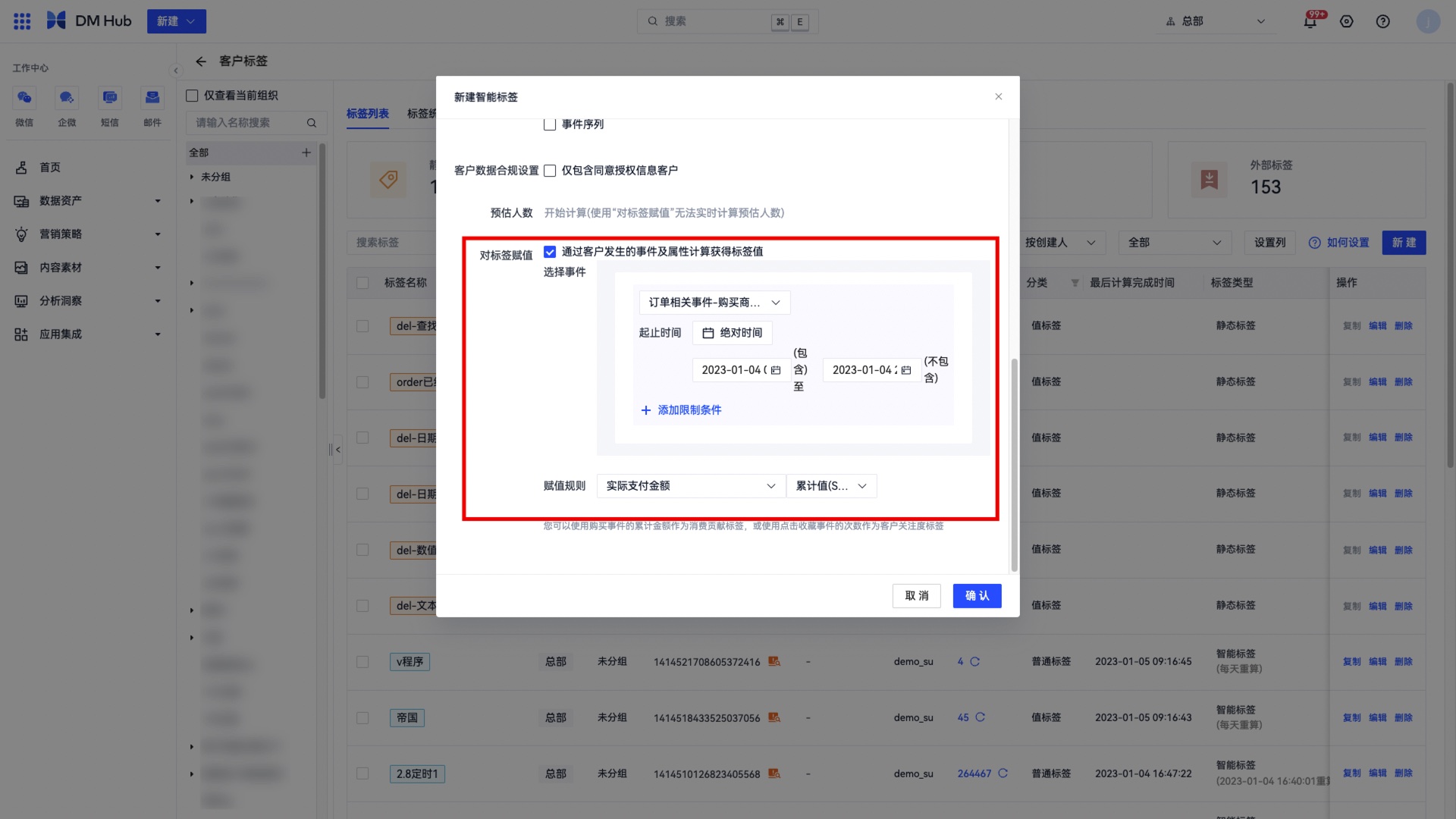
Task: Open the settings gear in top bar
Action: click(x=1347, y=21)
